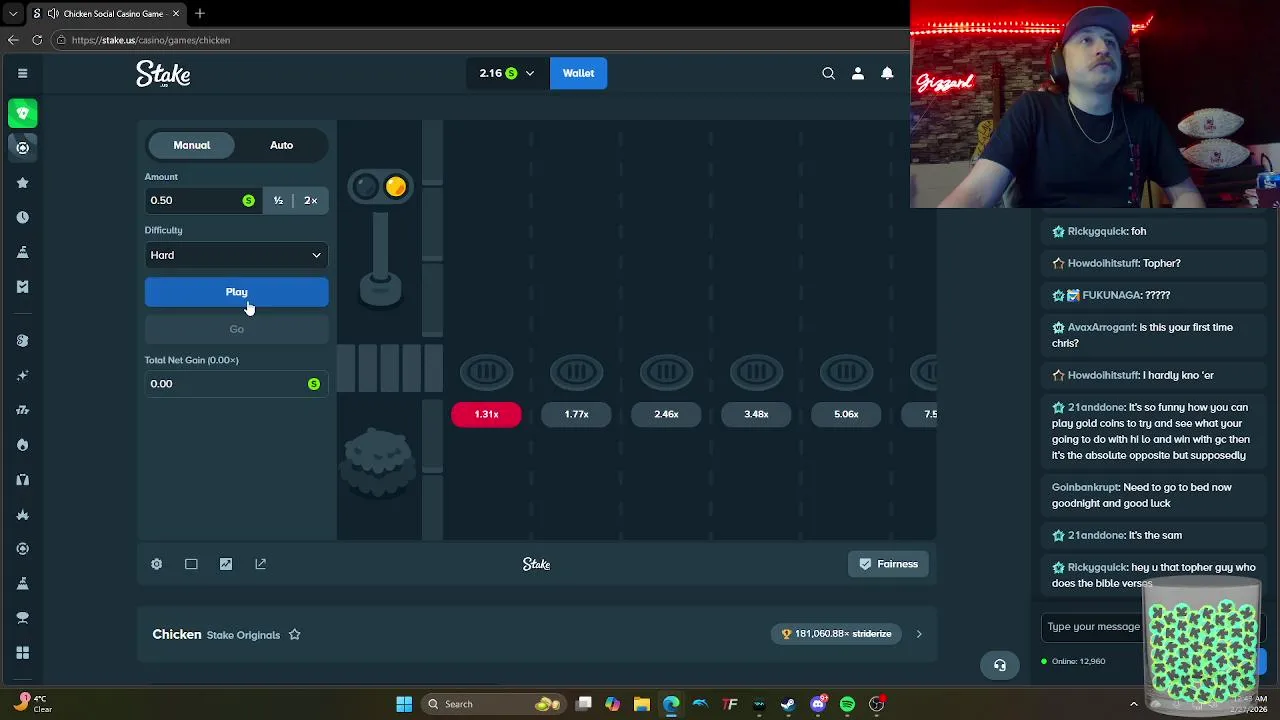This screenshot has height=720, width=1280.
Task: Open Discord from the taskbar
Action: click(818, 704)
